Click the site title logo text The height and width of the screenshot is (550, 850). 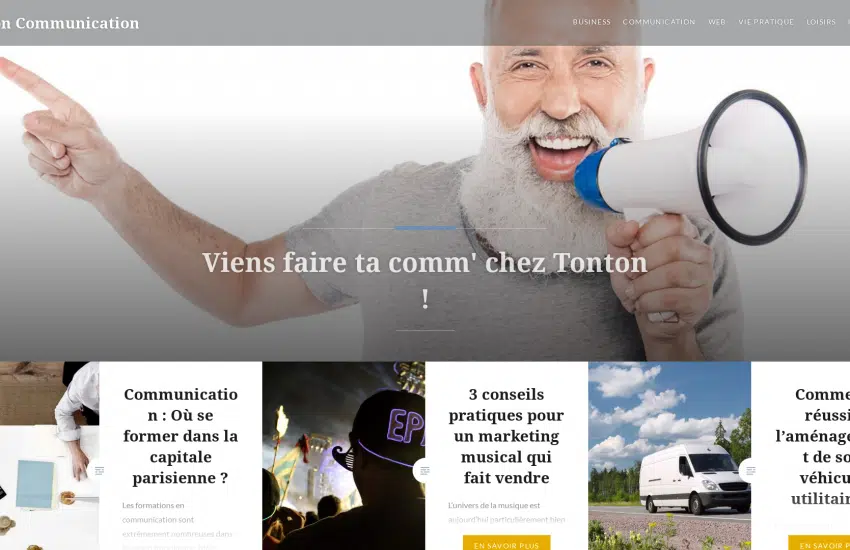coord(69,23)
